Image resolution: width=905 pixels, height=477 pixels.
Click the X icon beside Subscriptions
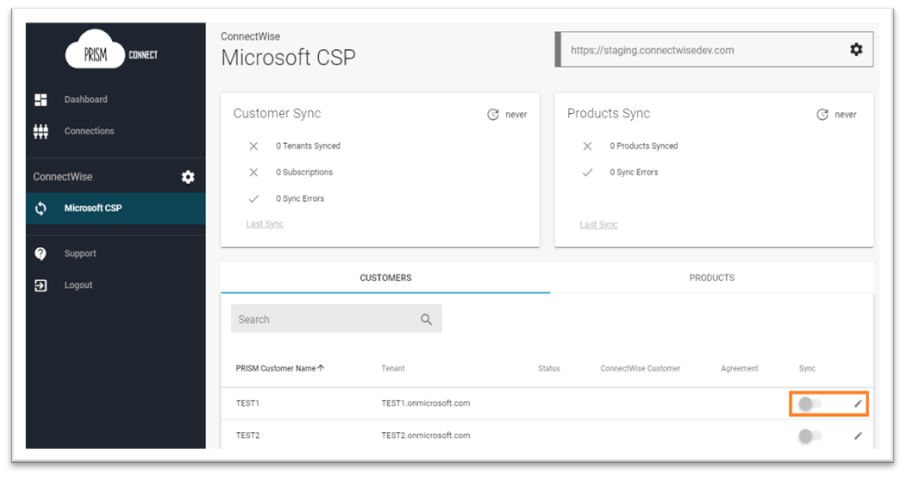point(253,172)
